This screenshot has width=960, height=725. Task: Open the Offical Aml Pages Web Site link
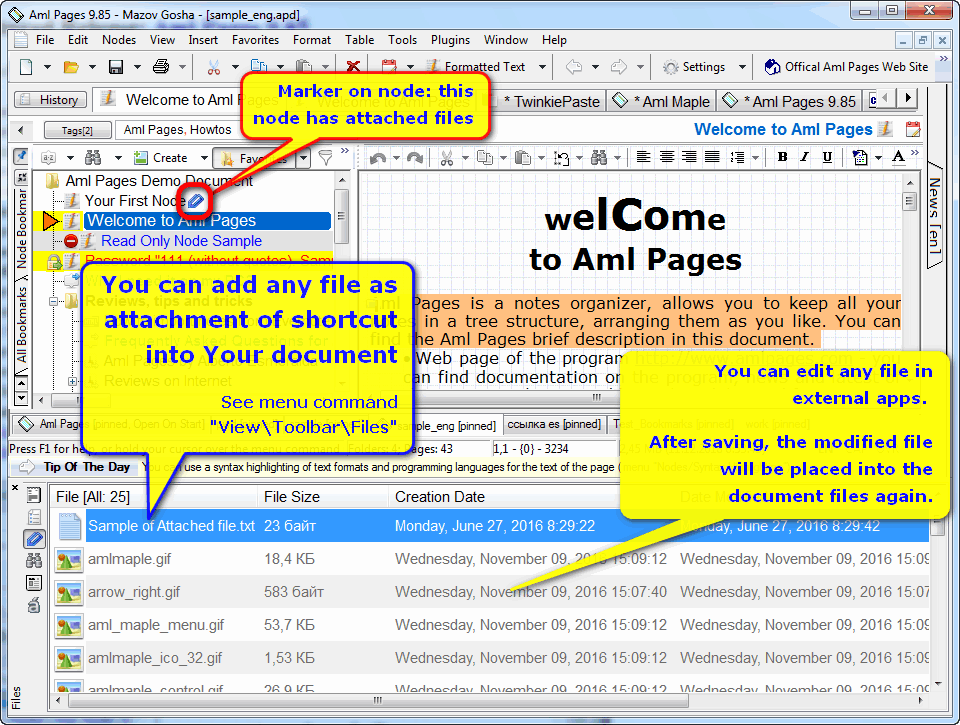click(847, 67)
